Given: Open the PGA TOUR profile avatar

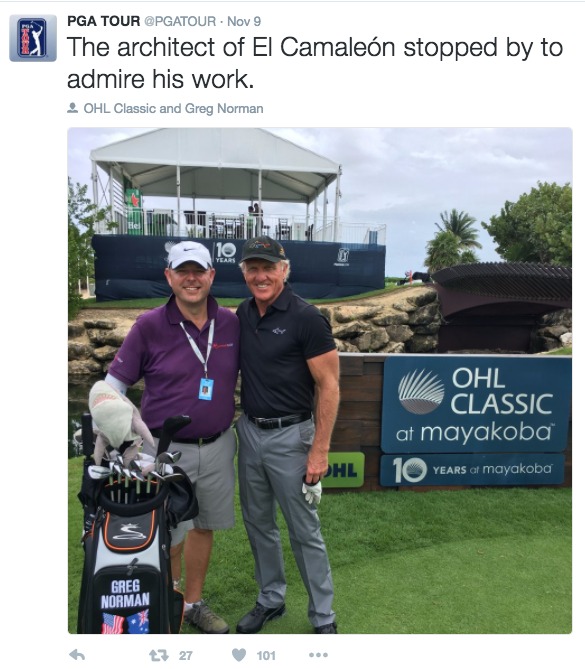Looking at the screenshot, I should [33, 38].
